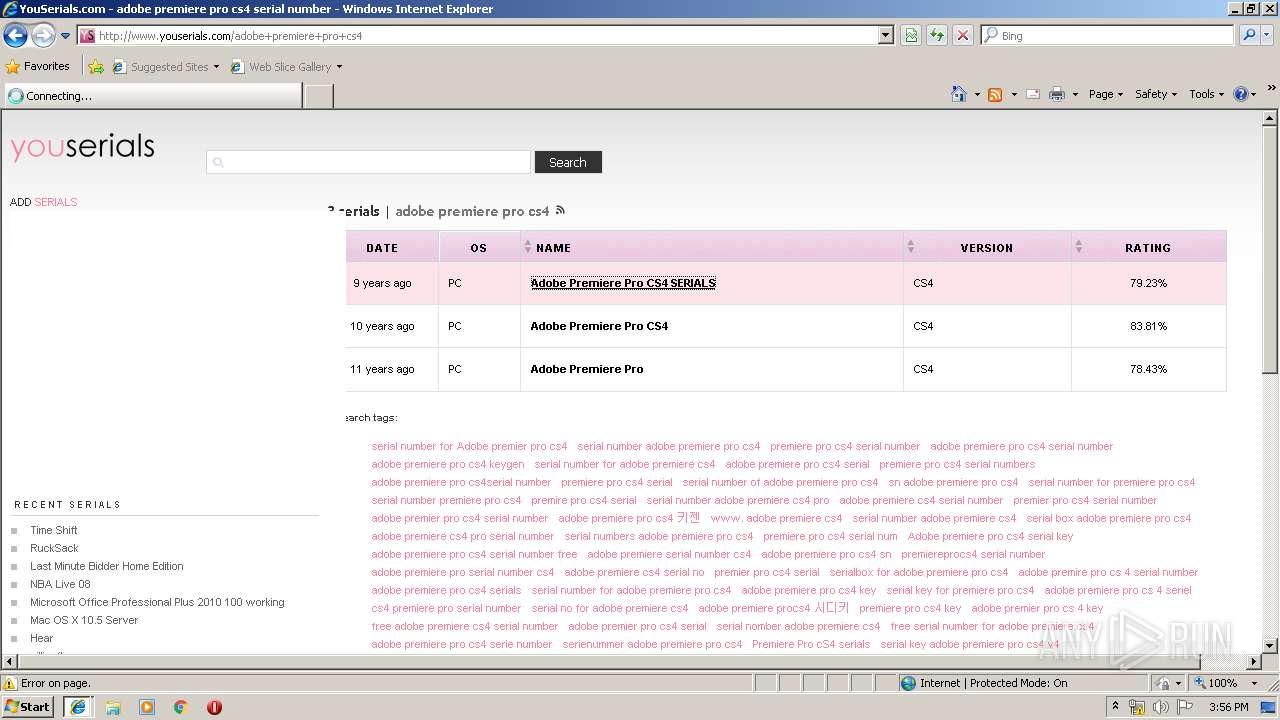Image resolution: width=1280 pixels, height=720 pixels.
Task: Open the Adobe Premiere Pro CS4 entry
Action: [x=599, y=326]
